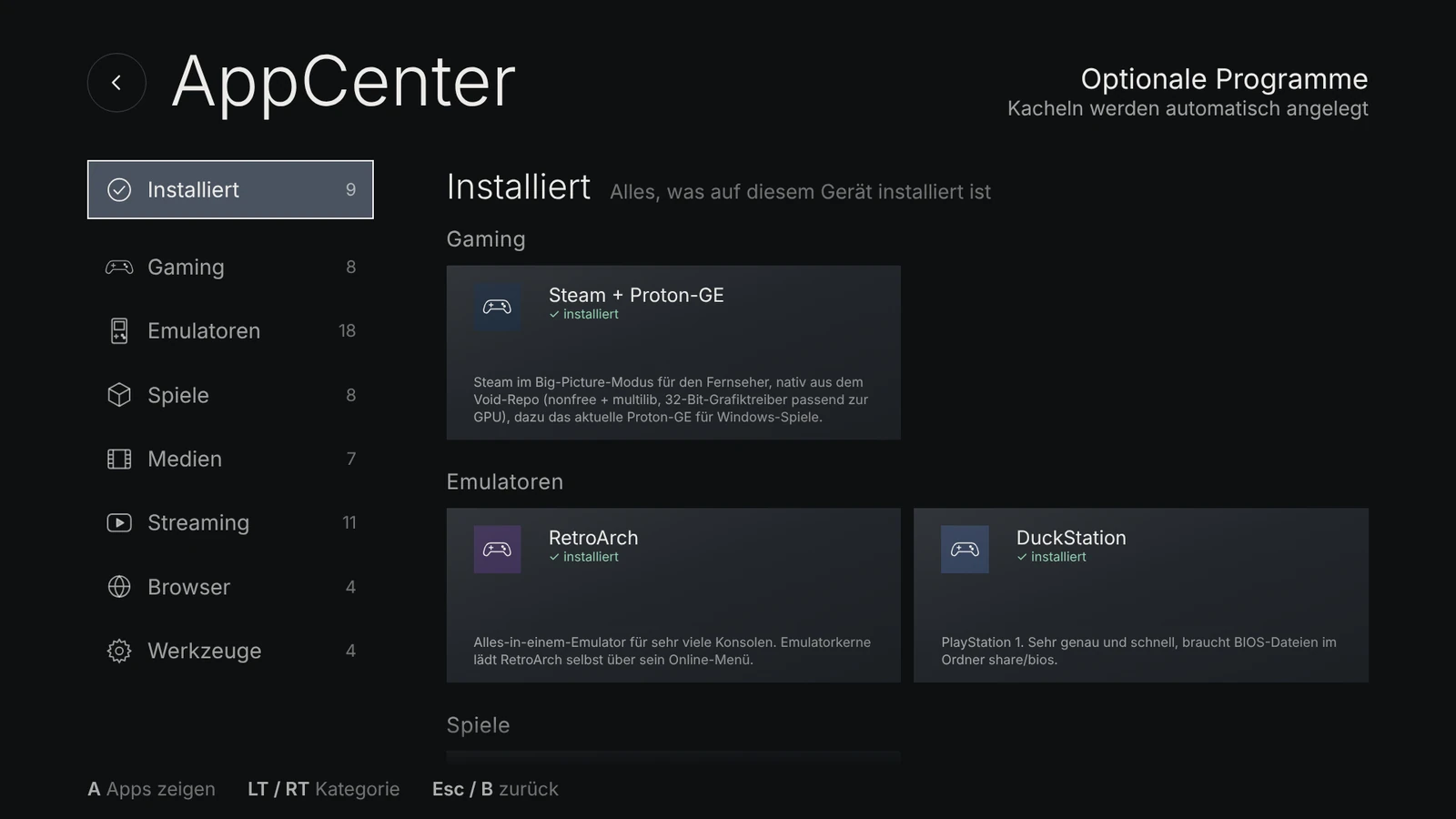
Task: Click the DuckStation blue controller icon
Action: pyautogui.click(x=965, y=549)
